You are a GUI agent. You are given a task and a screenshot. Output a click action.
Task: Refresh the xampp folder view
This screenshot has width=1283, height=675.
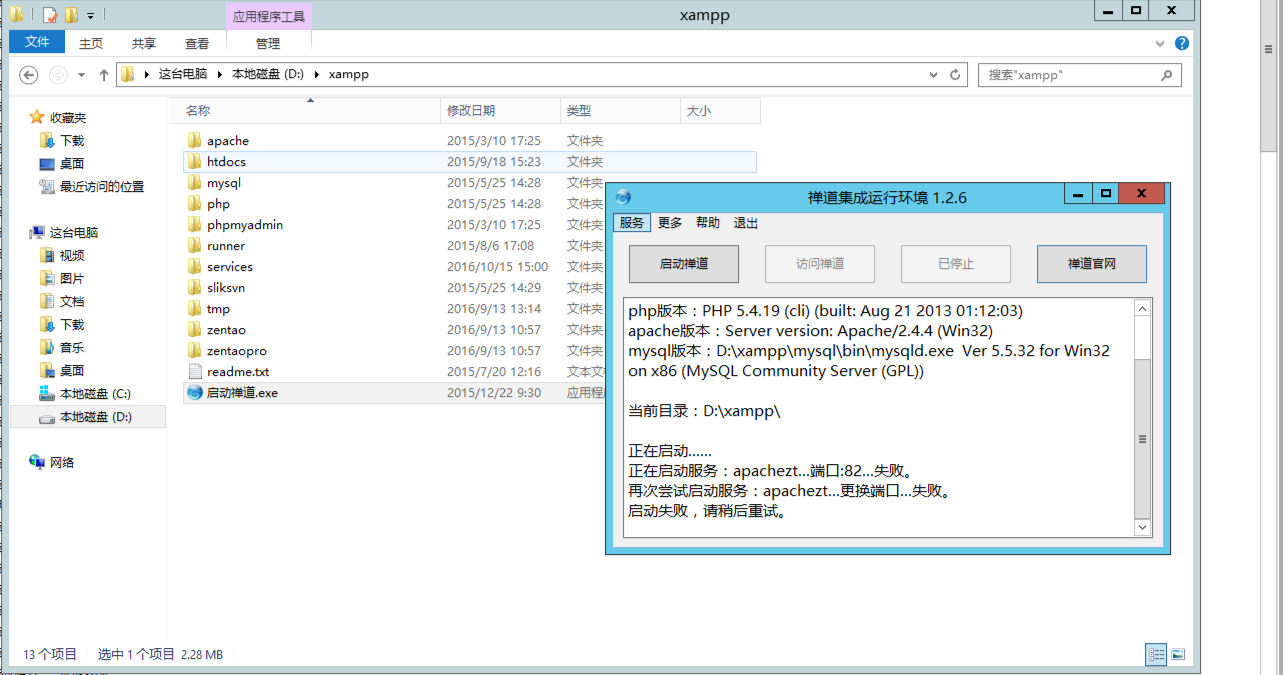click(955, 75)
